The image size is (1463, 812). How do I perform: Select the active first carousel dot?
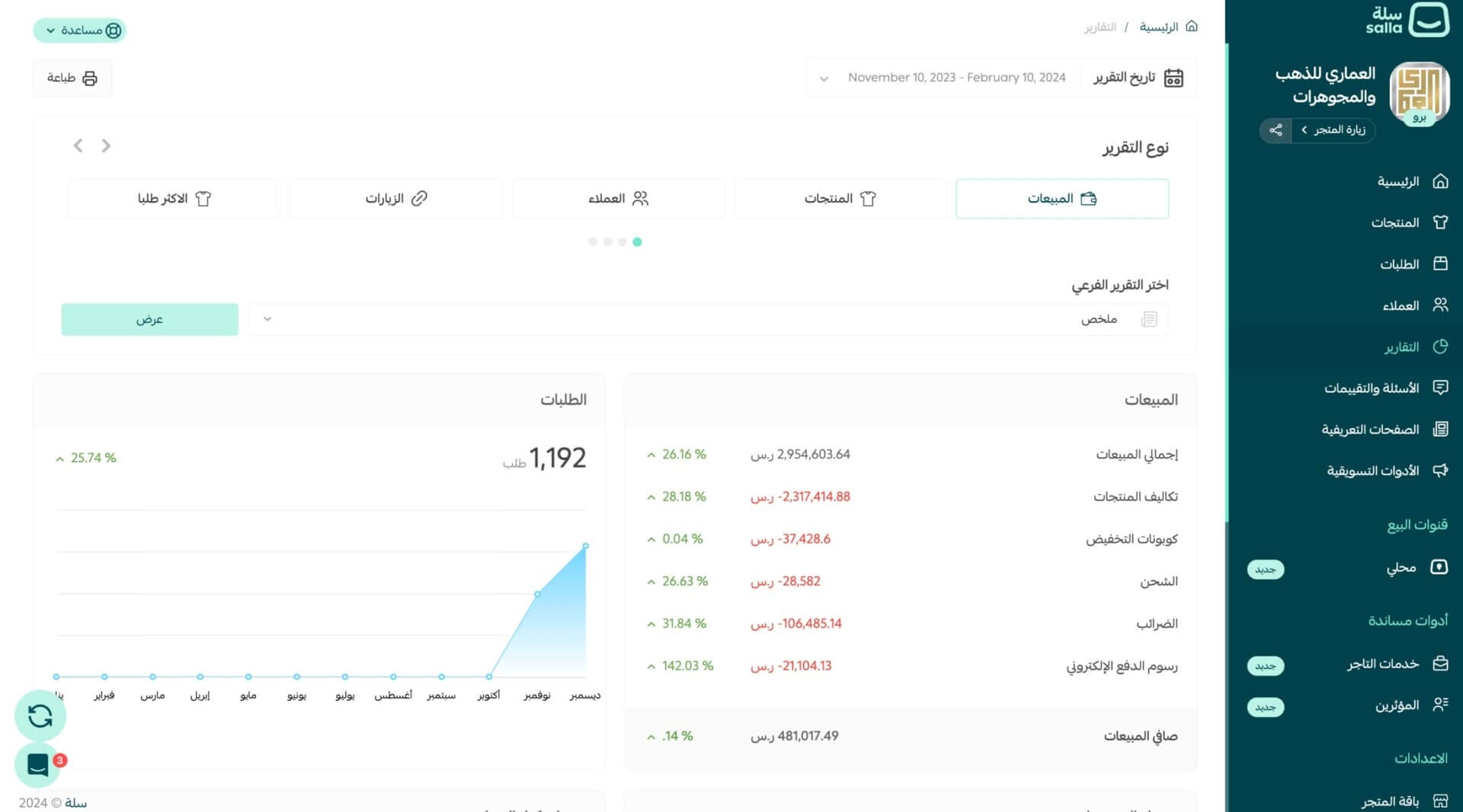tap(637, 242)
